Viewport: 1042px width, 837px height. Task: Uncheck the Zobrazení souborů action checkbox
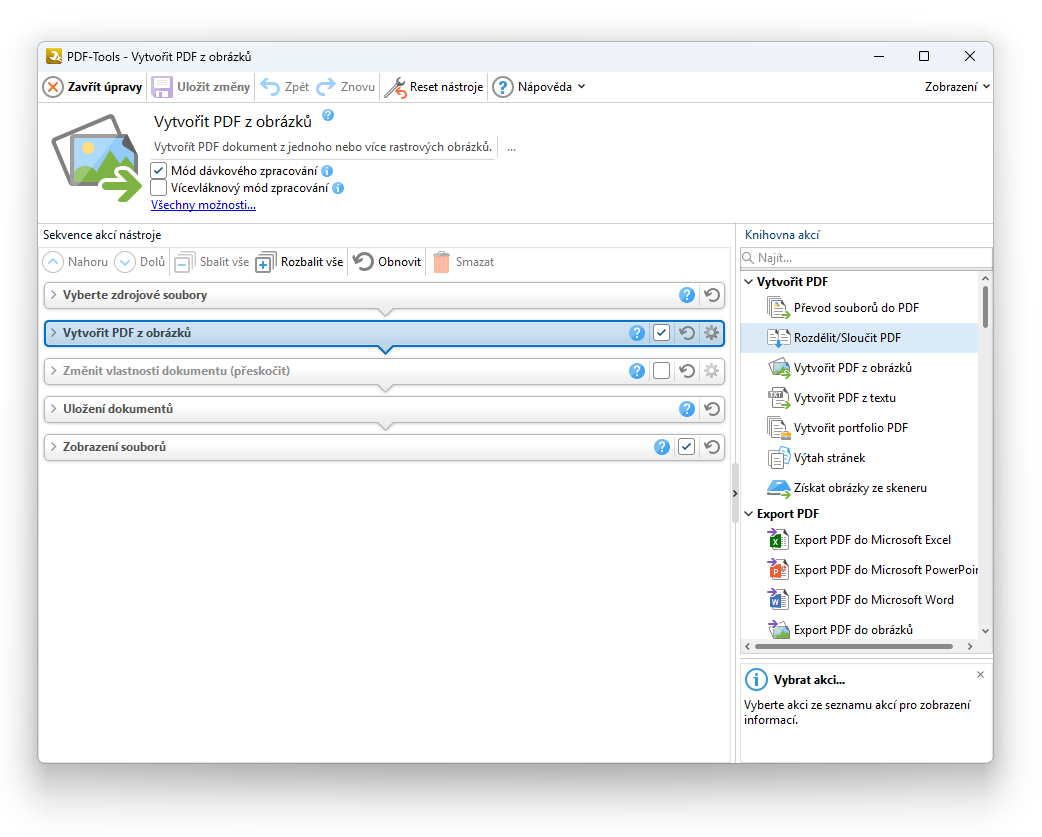click(x=687, y=448)
